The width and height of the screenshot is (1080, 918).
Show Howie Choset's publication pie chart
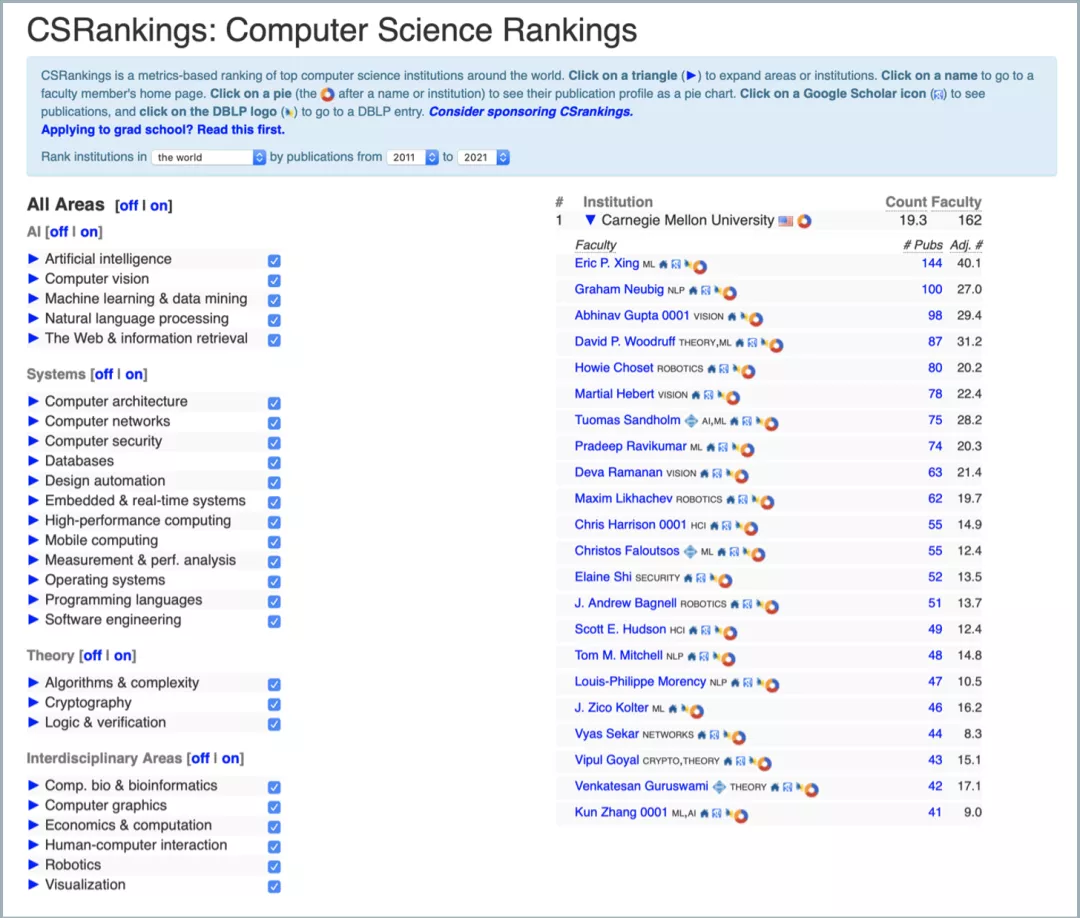pyautogui.click(x=748, y=371)
